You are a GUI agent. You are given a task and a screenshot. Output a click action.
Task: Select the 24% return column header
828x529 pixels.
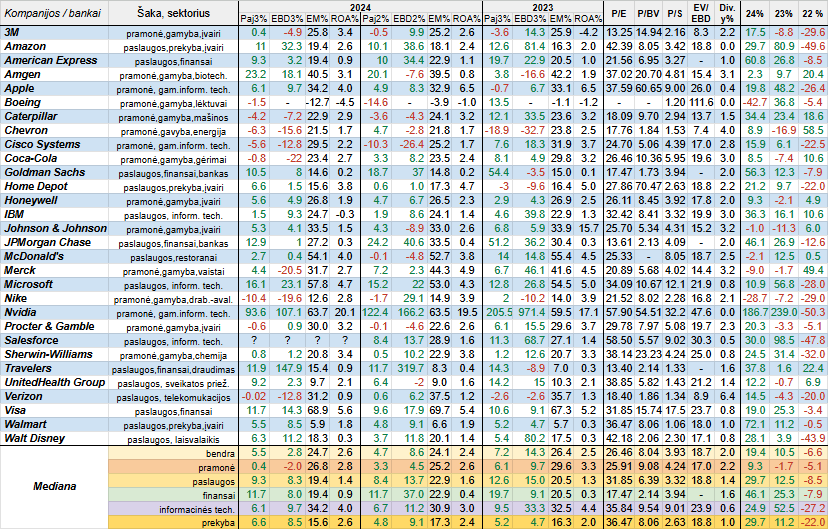coord(755,13)
